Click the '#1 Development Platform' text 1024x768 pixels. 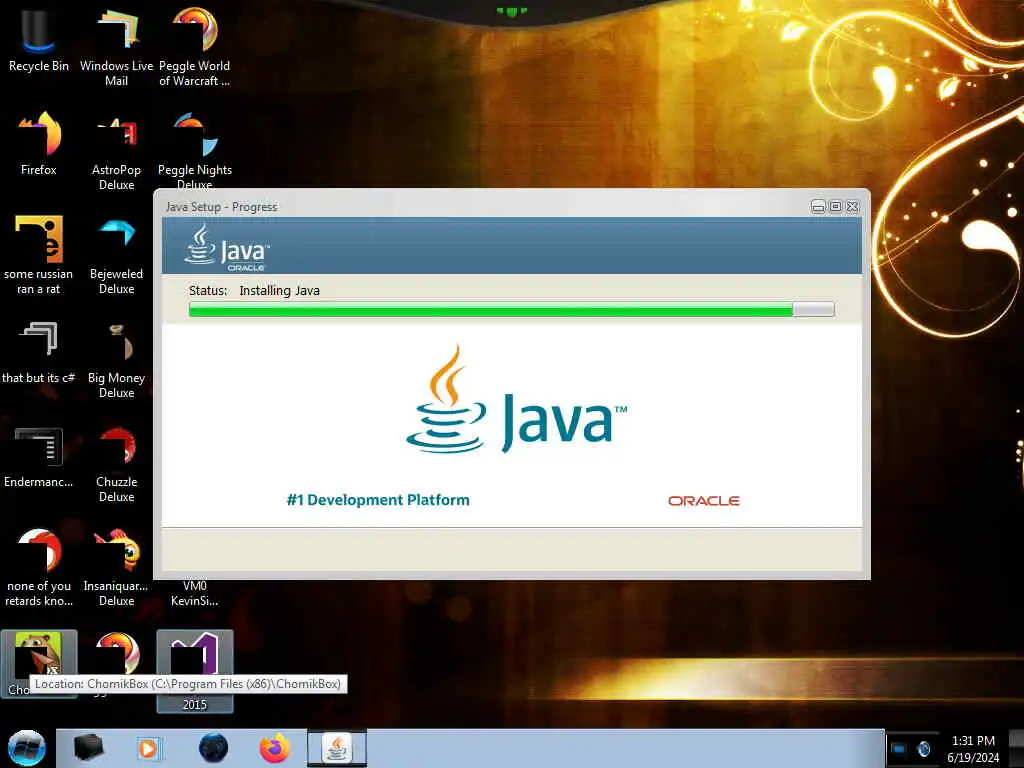coord(378,500)
